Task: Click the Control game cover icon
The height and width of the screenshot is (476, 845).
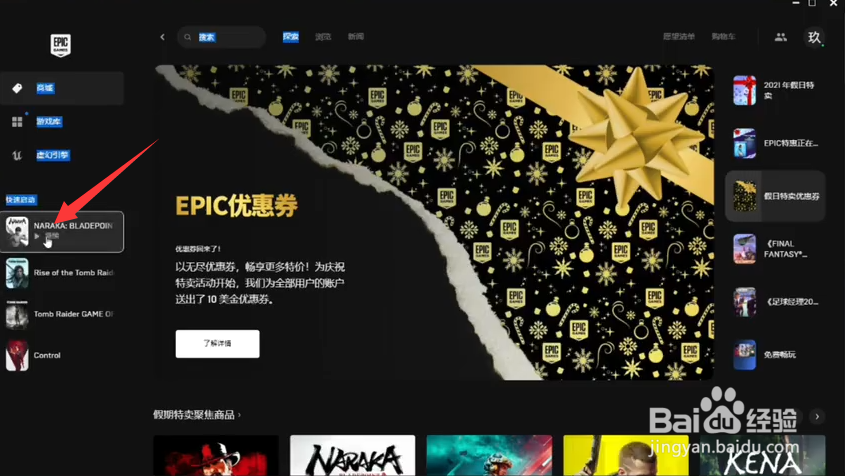Action: pyautogui.click(x=17, y=355)
